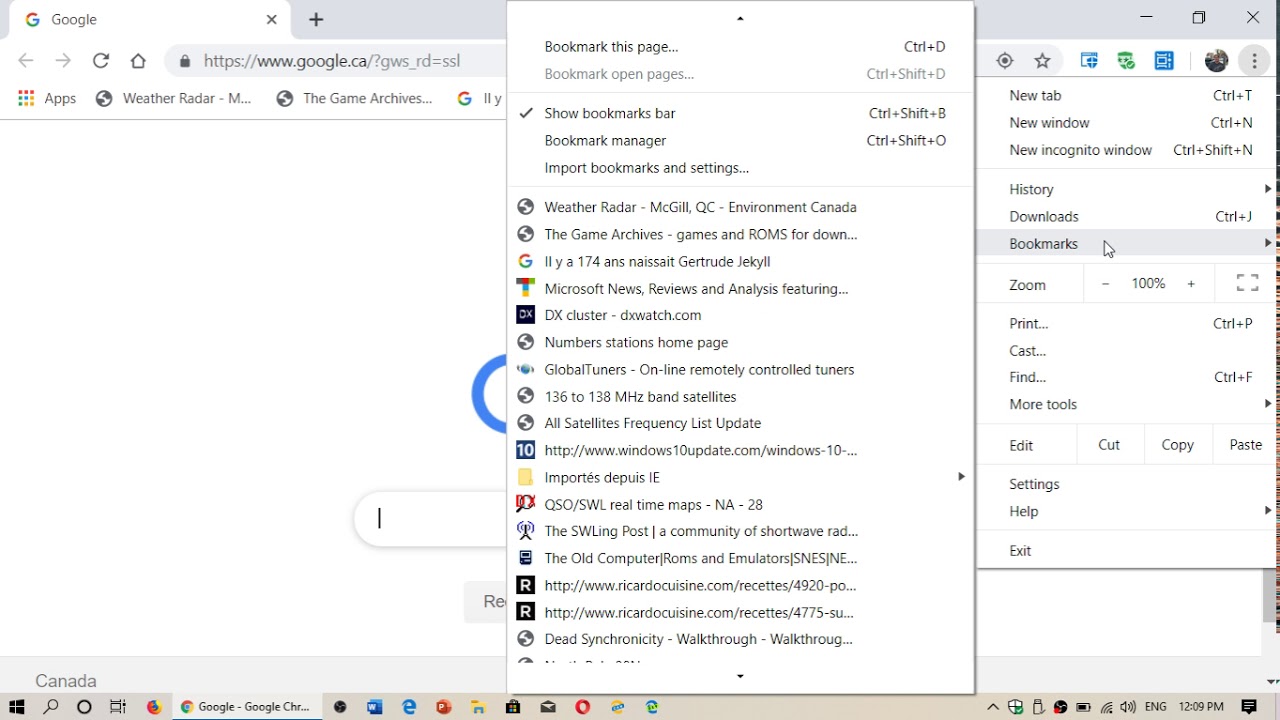Open a new tab with plus button
Viewport: 1280px width, 720px height.
(x=316, y=19)
